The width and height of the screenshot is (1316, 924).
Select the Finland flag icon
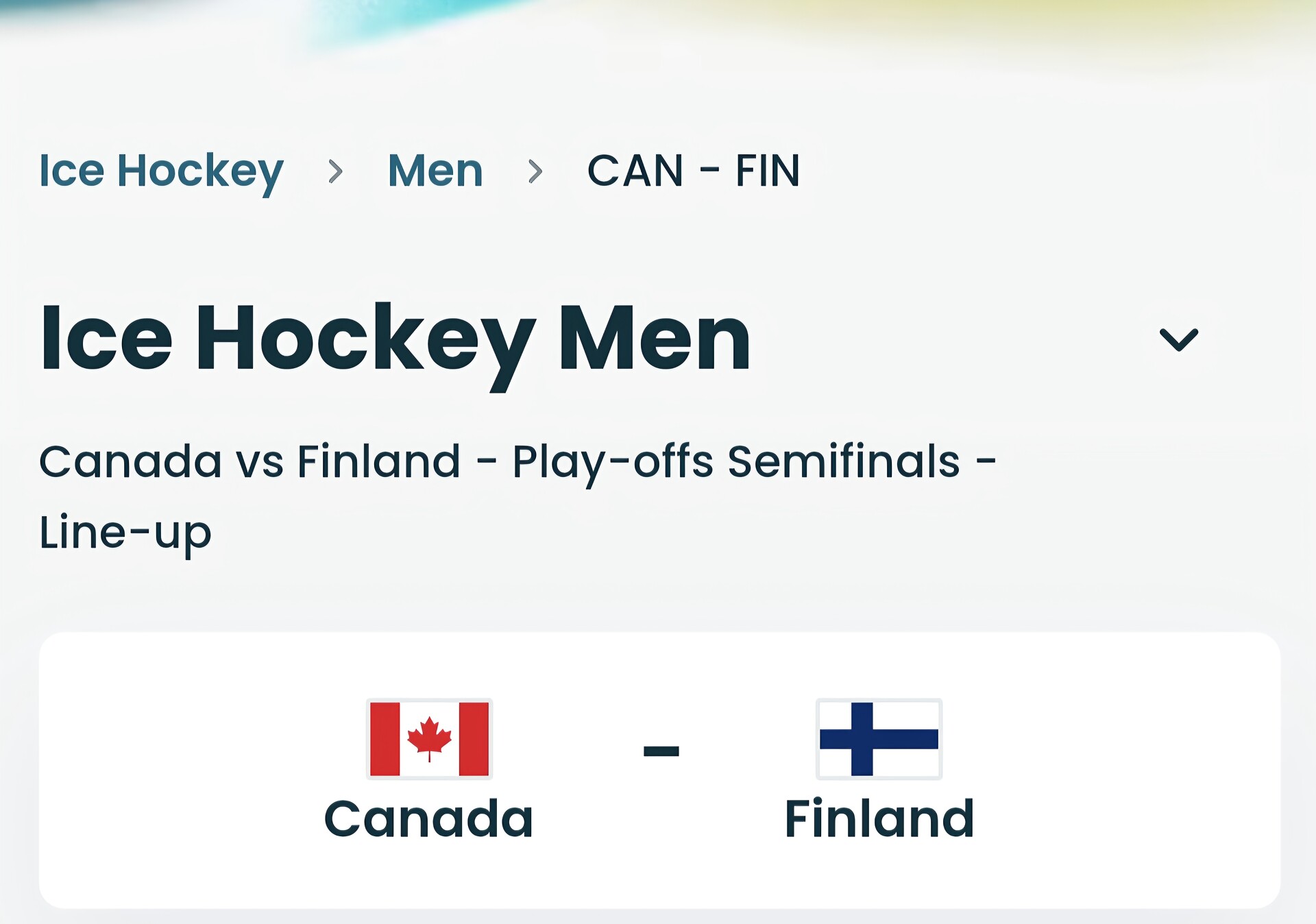[879, 739]
